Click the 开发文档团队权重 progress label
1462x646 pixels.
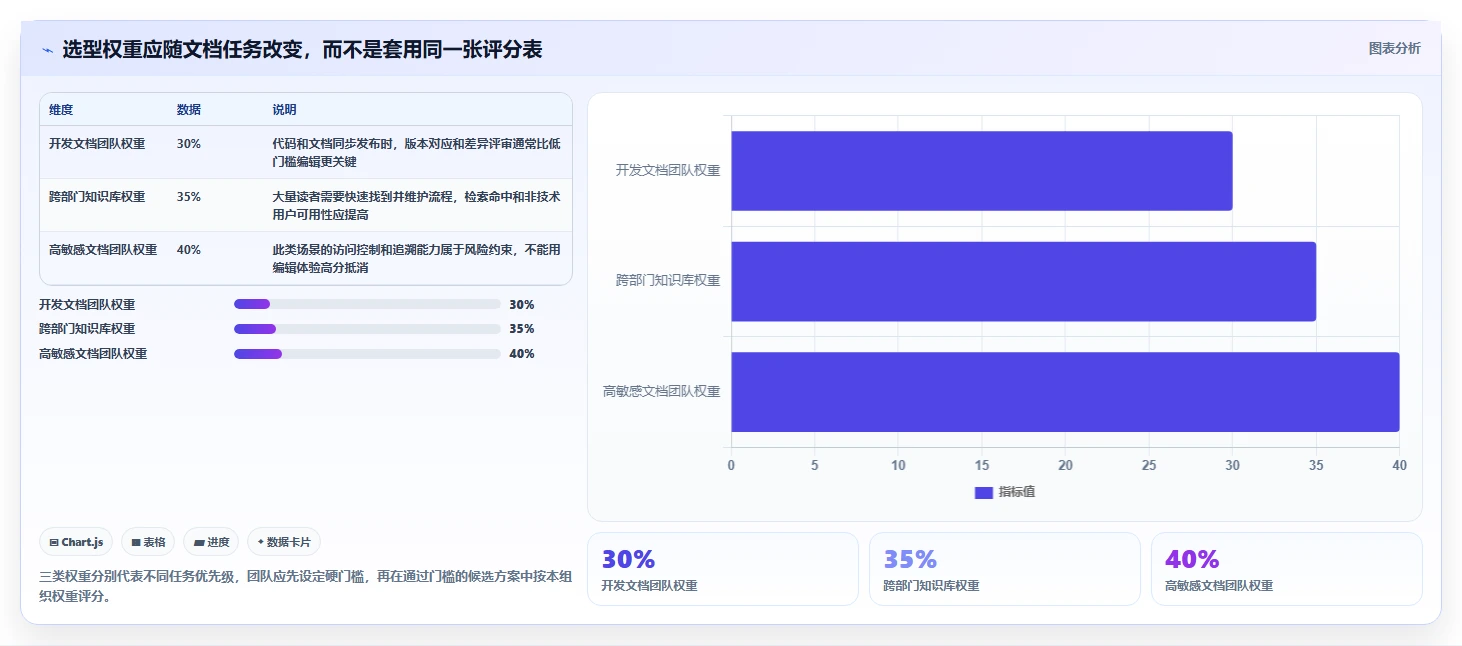tap(87, 305)
